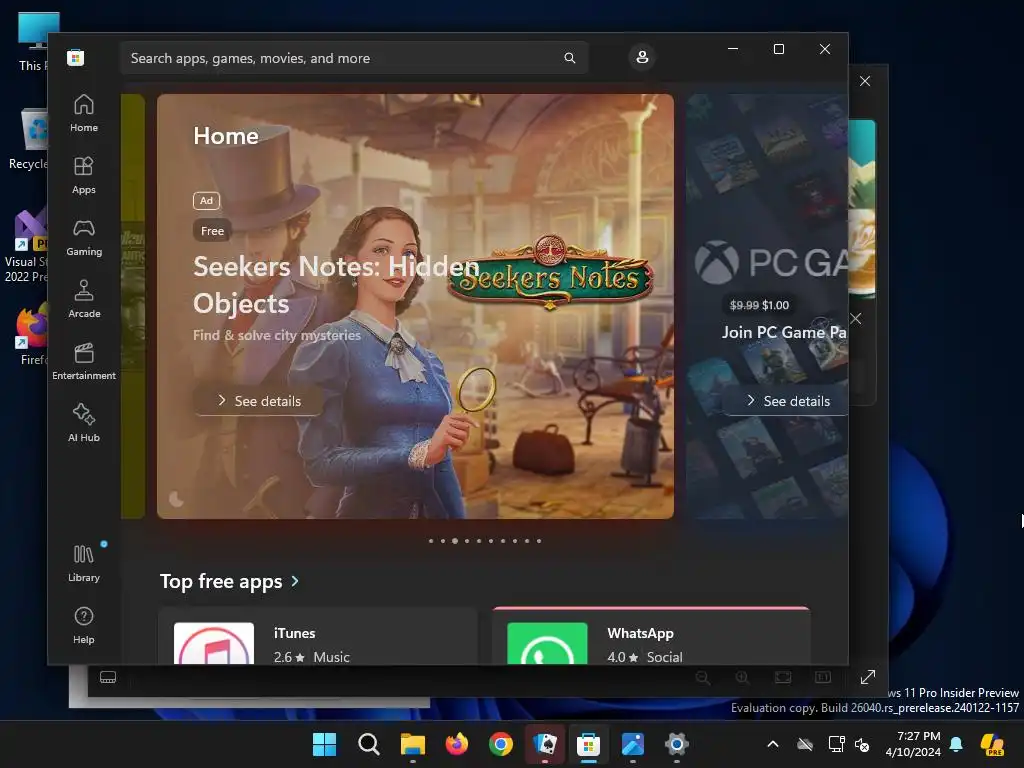Select the last carousel page dot

(539, 541)
